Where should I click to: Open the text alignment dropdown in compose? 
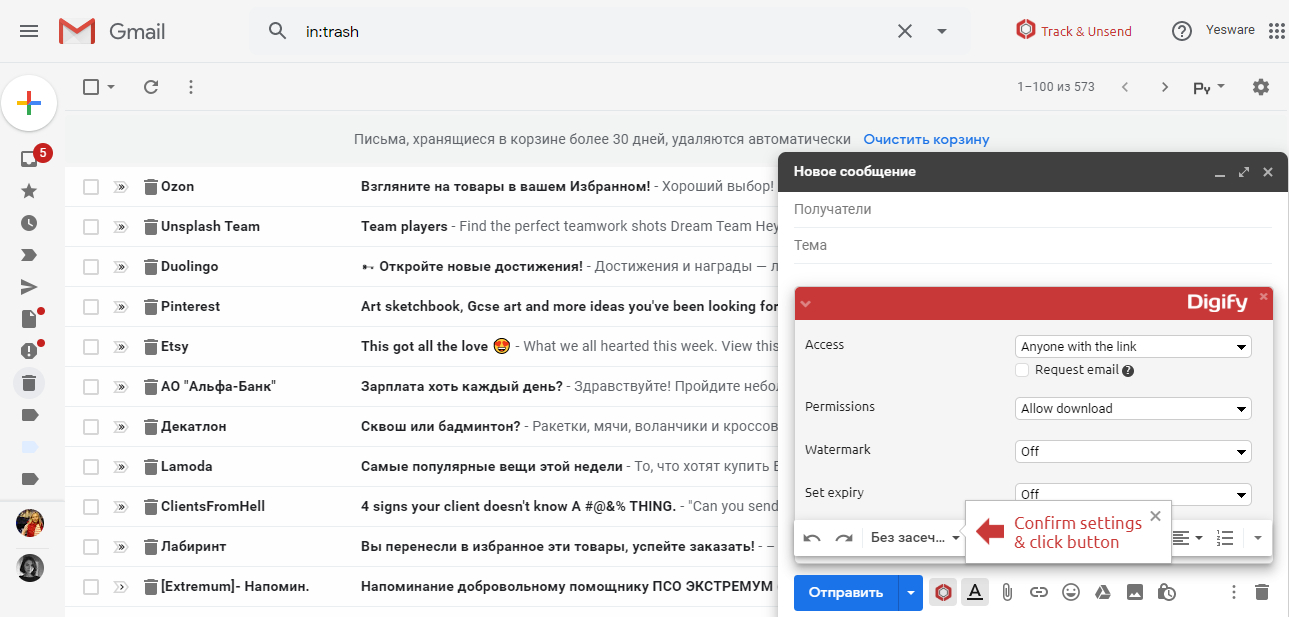pos(1187,538)
